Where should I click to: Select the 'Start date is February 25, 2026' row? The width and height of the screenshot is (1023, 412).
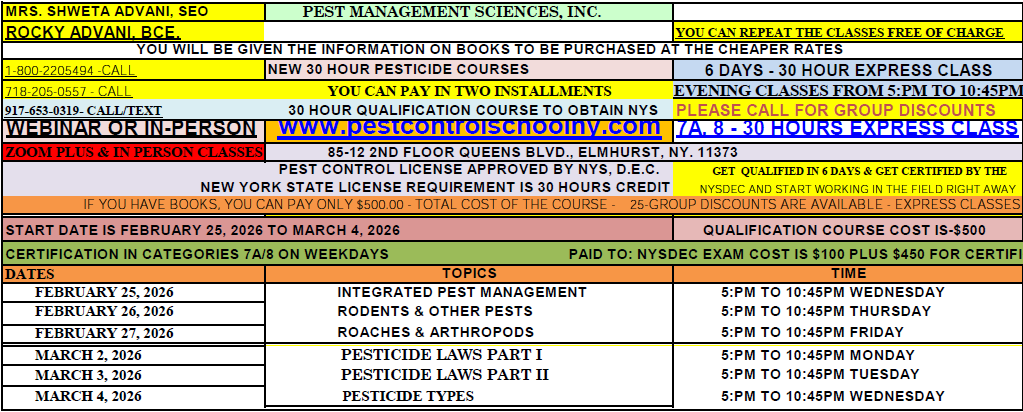click(x=338, y=230)
